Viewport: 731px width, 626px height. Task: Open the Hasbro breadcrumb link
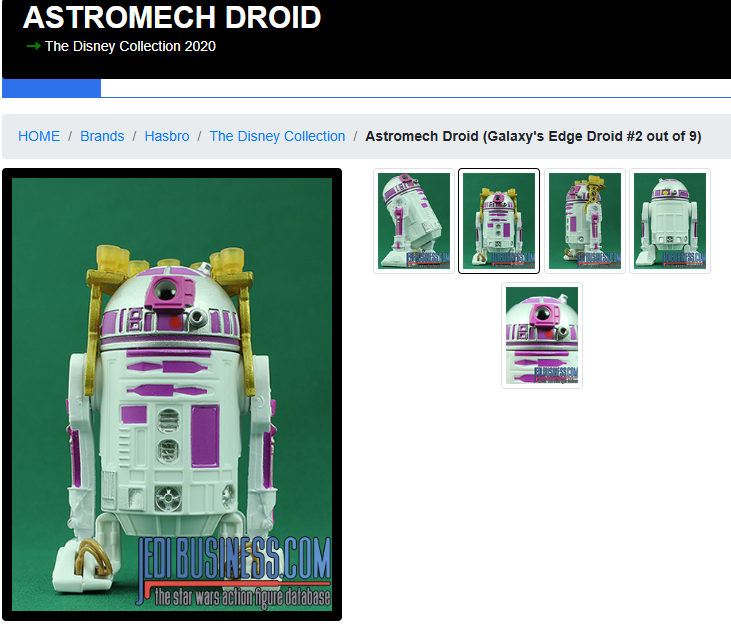click(x=167, y=136)
